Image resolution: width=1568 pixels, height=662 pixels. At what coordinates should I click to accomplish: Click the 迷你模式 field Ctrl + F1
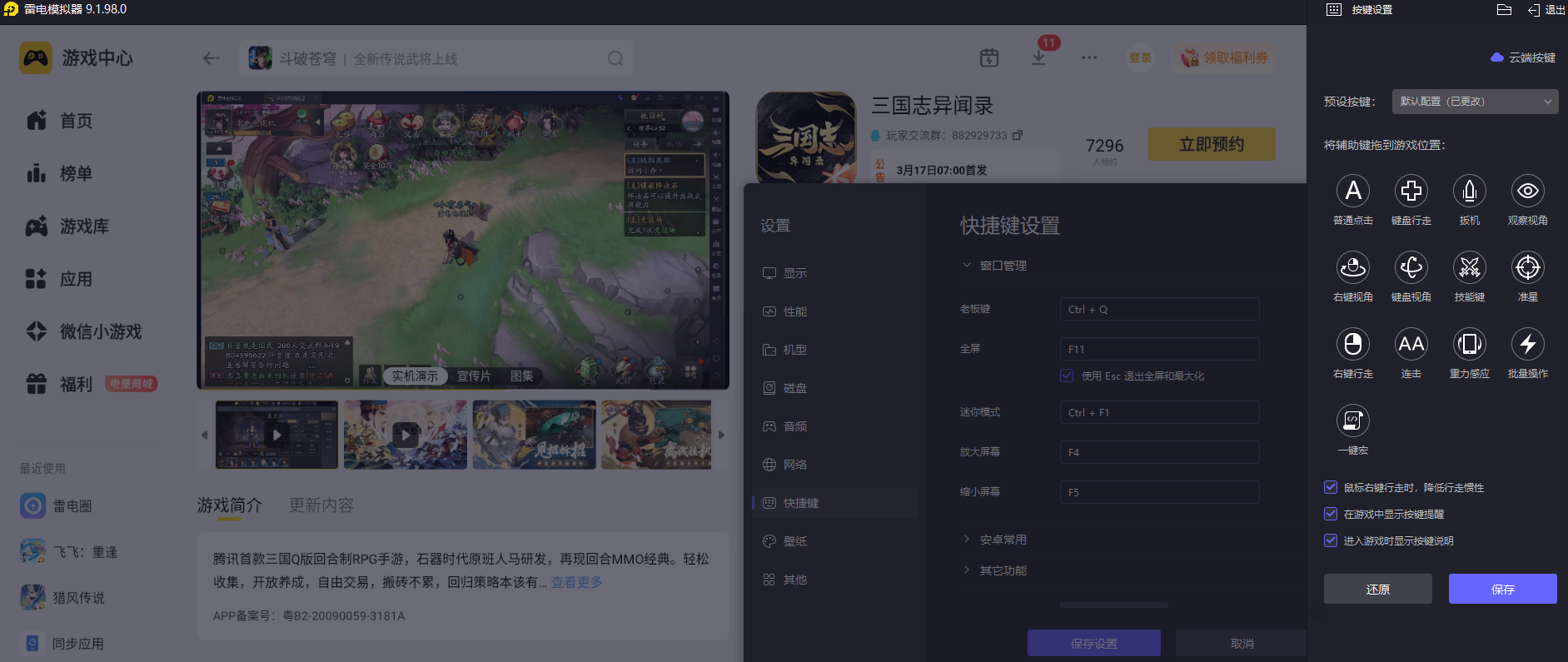click(x=1159, y=412)
